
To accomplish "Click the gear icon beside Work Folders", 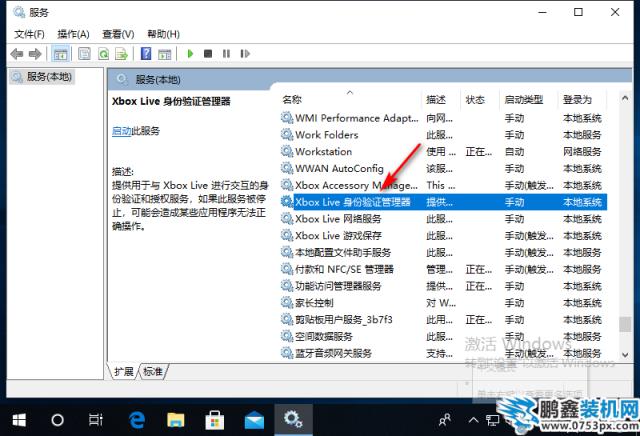I will point(287,135).
